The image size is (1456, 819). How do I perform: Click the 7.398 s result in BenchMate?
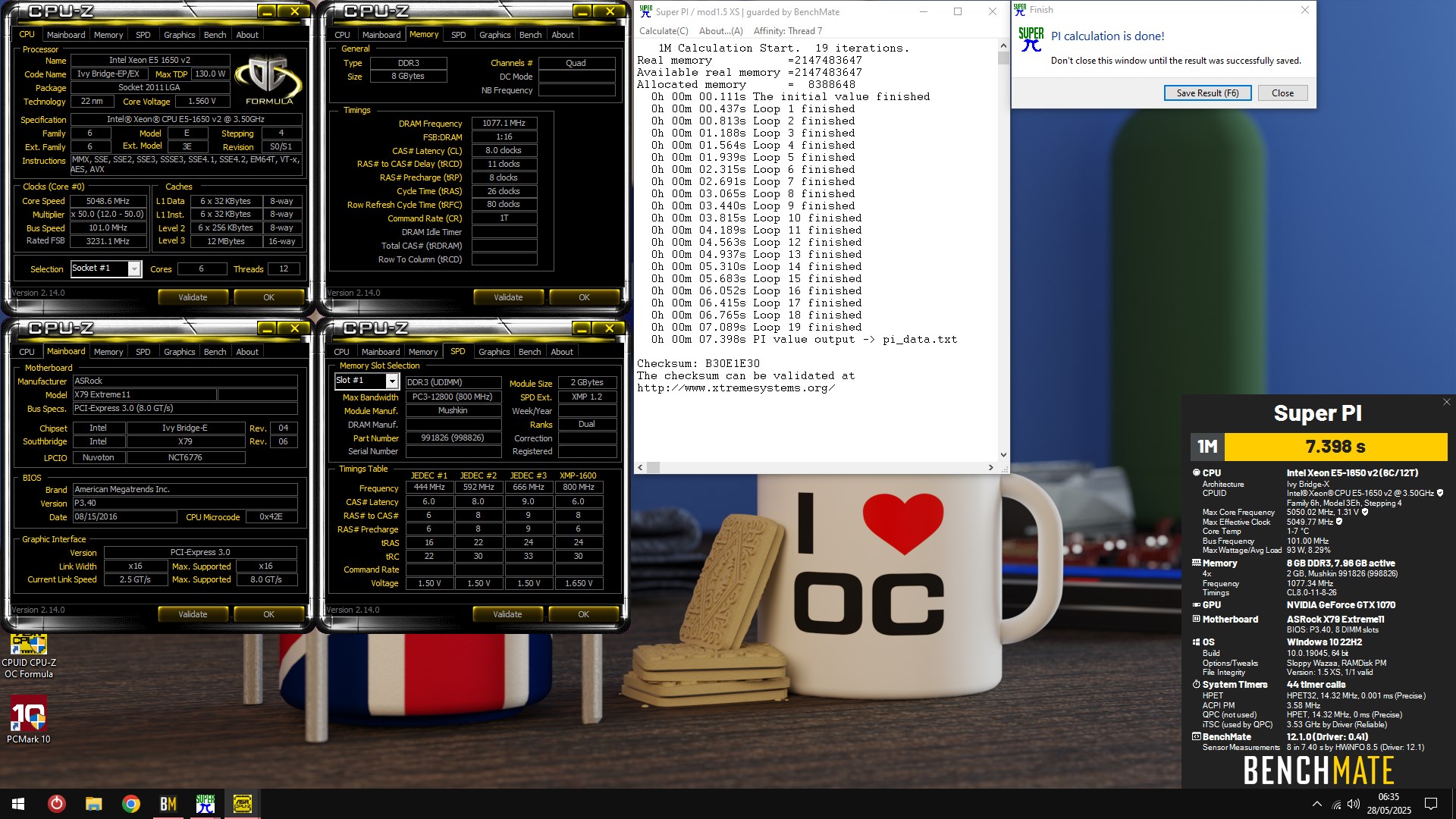coord(1335,447)
